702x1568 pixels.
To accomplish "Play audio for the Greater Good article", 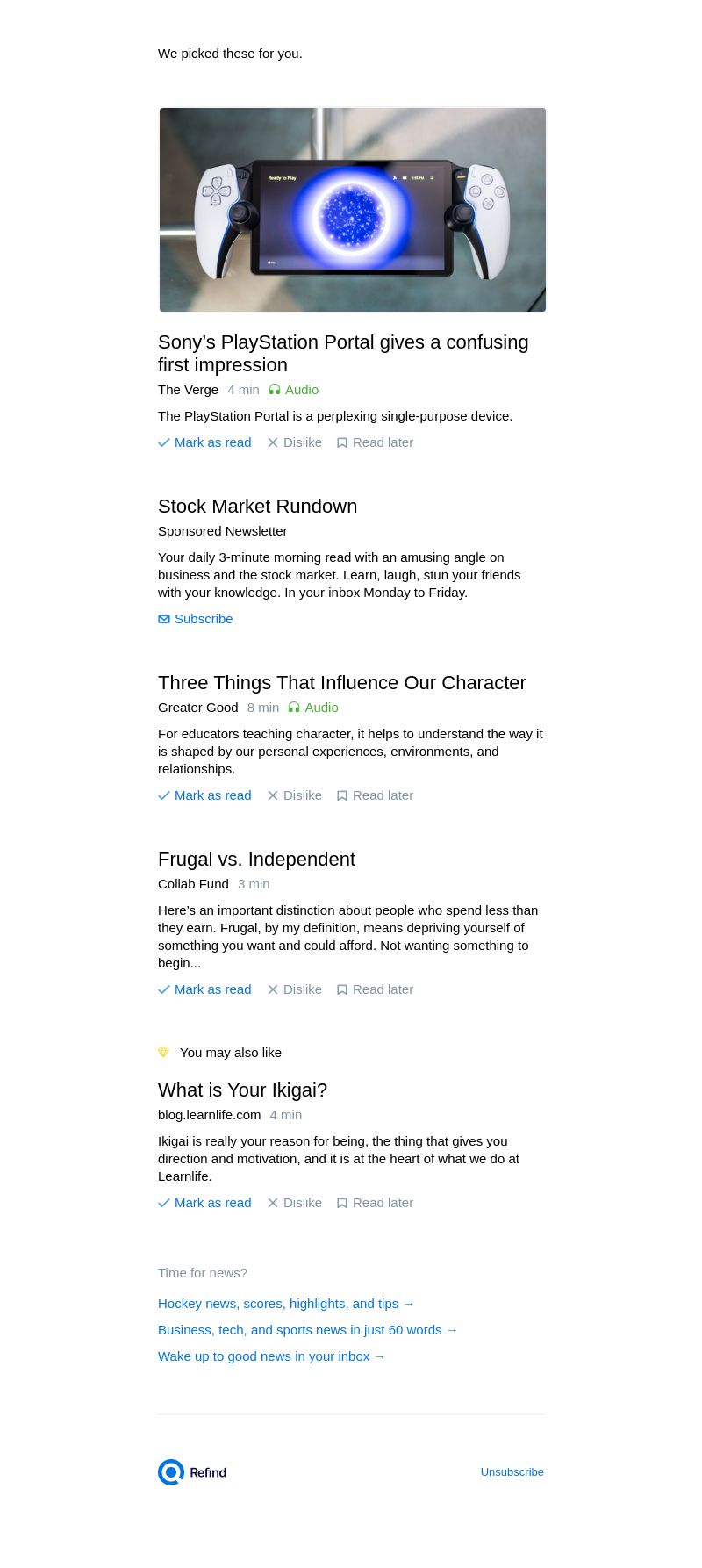I will click(313, 708).
